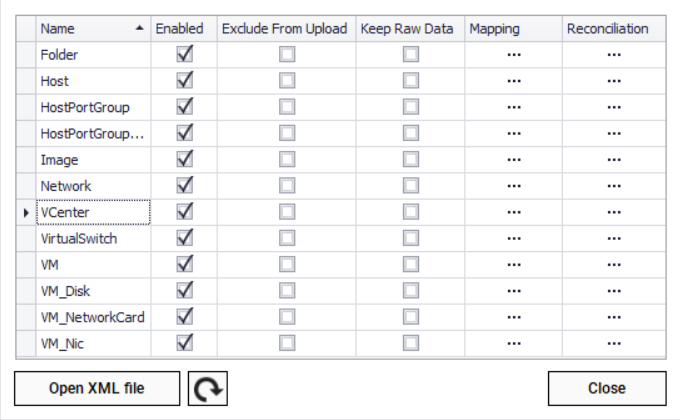Disable the VM_Nic Enabled checkbox
This screenshot has height=420, width=680.
pyautogui.click(x=184, y=343)
